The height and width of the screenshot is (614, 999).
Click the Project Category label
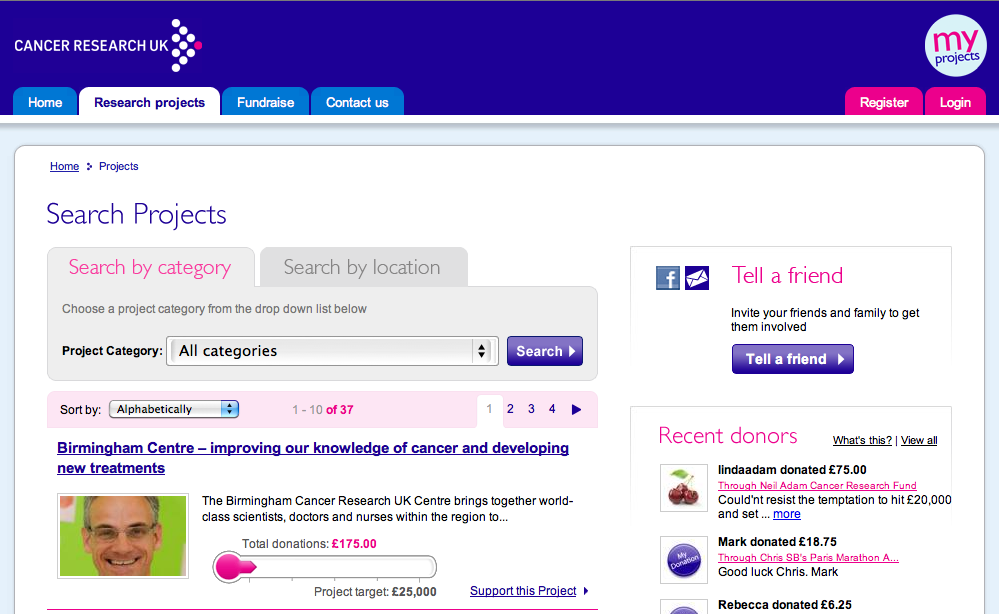(112, 351)
